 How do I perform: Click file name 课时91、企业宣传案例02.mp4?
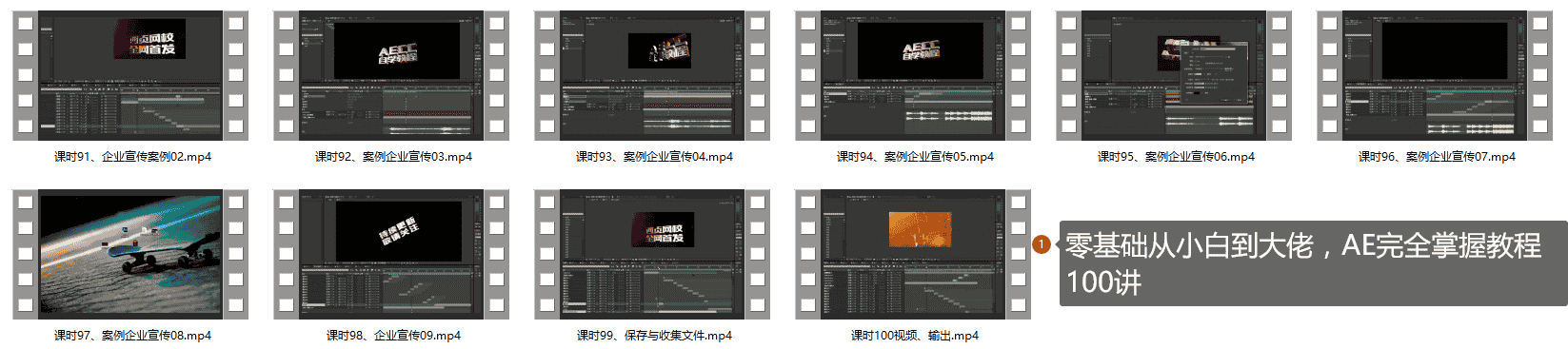point(132,157)
